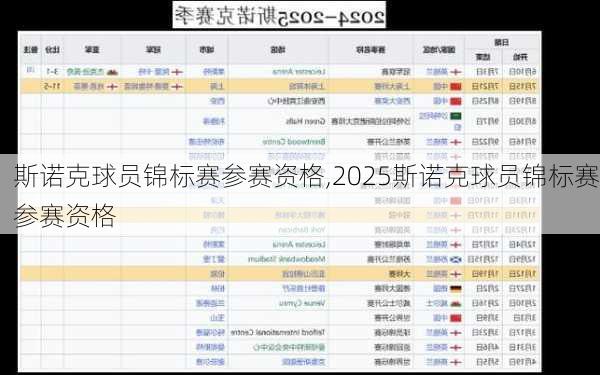
Task: Click the Saudi Arabia flag icon
Action: (x=456, y=116)
